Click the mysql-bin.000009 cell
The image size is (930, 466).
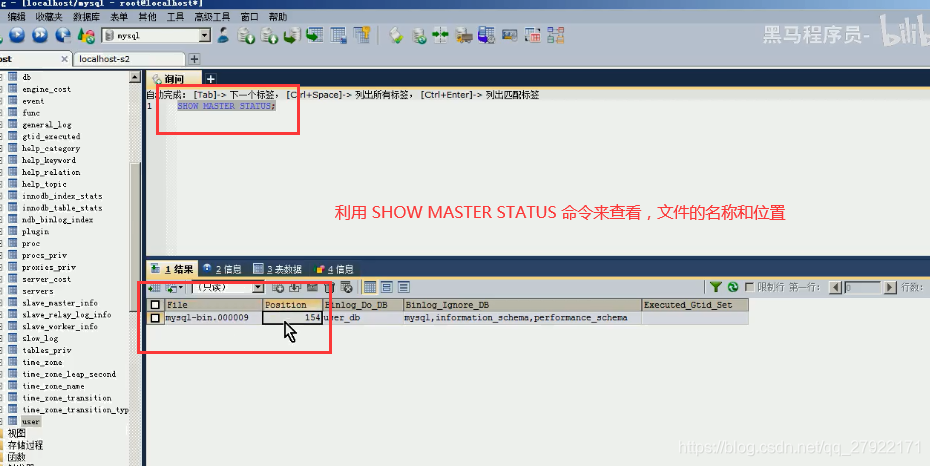tap(214, 318)
